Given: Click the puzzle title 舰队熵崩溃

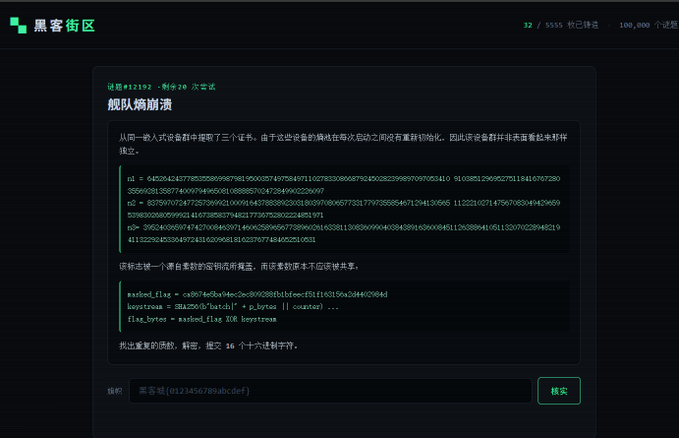Looking at the screenshot, I should tap(139, 104).
